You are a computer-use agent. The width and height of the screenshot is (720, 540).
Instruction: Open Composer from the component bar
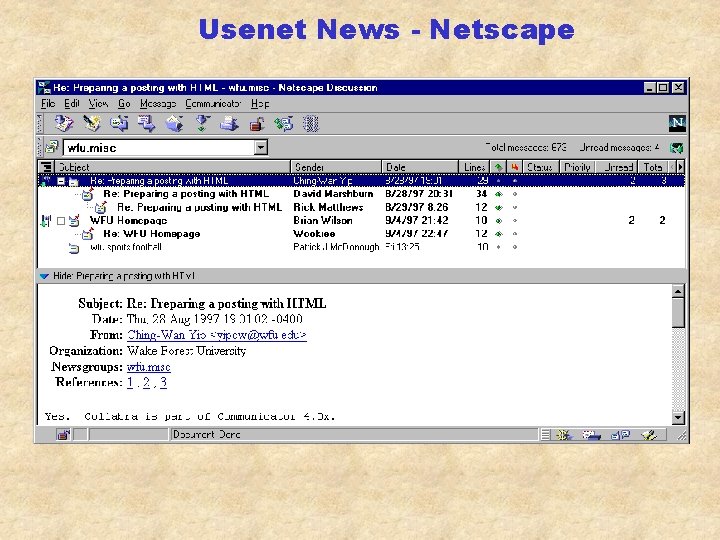649,434
